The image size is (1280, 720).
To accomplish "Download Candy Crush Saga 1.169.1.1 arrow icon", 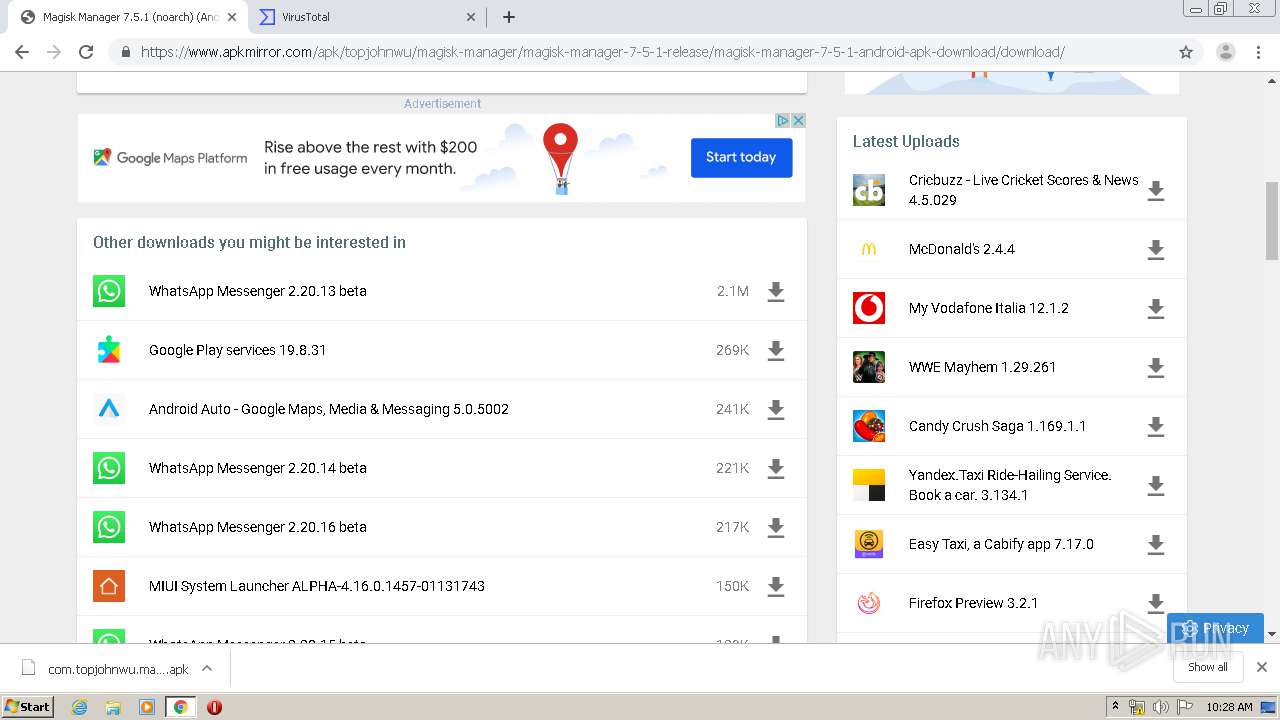I will pyautogui.click(x=1155, y=427).
